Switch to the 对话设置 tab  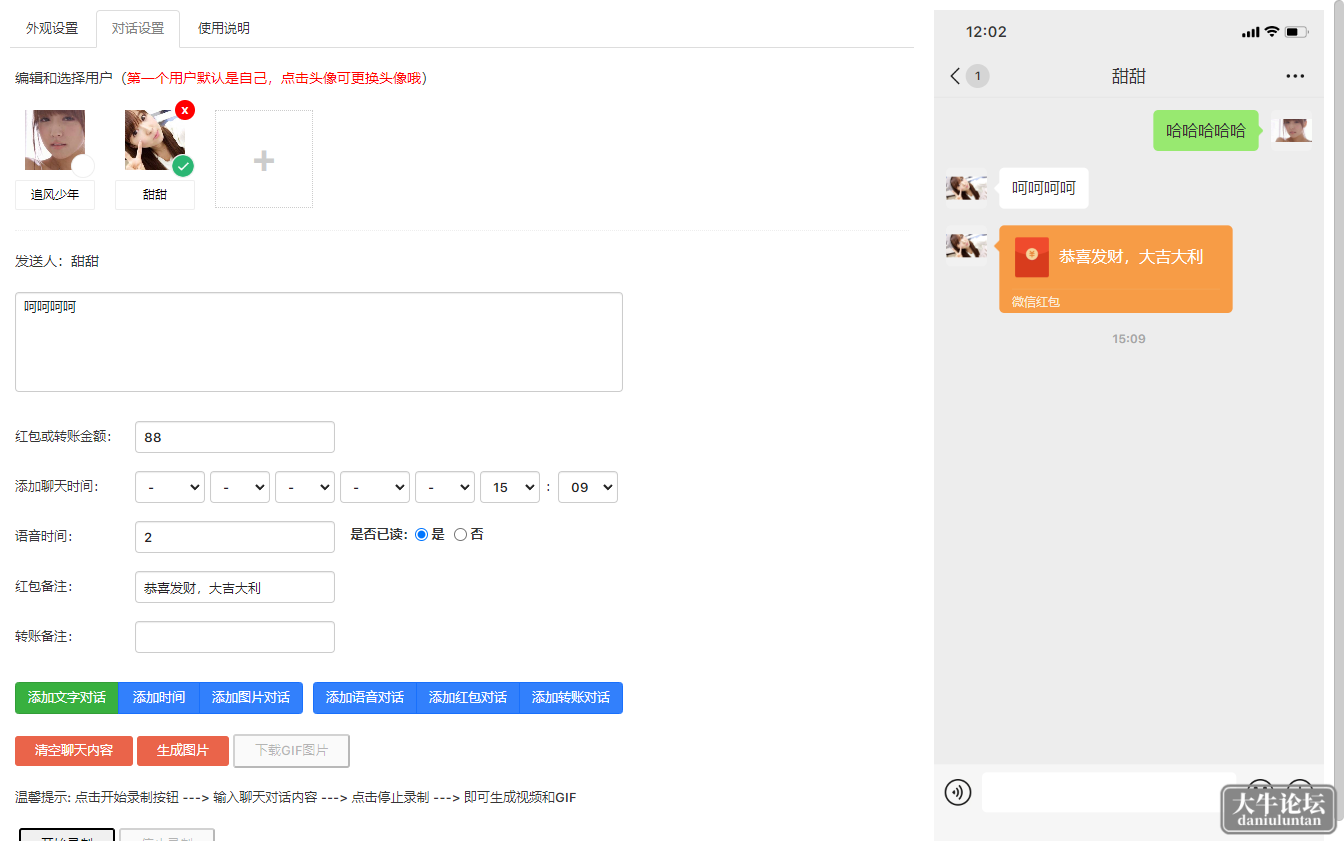point(138,28)
